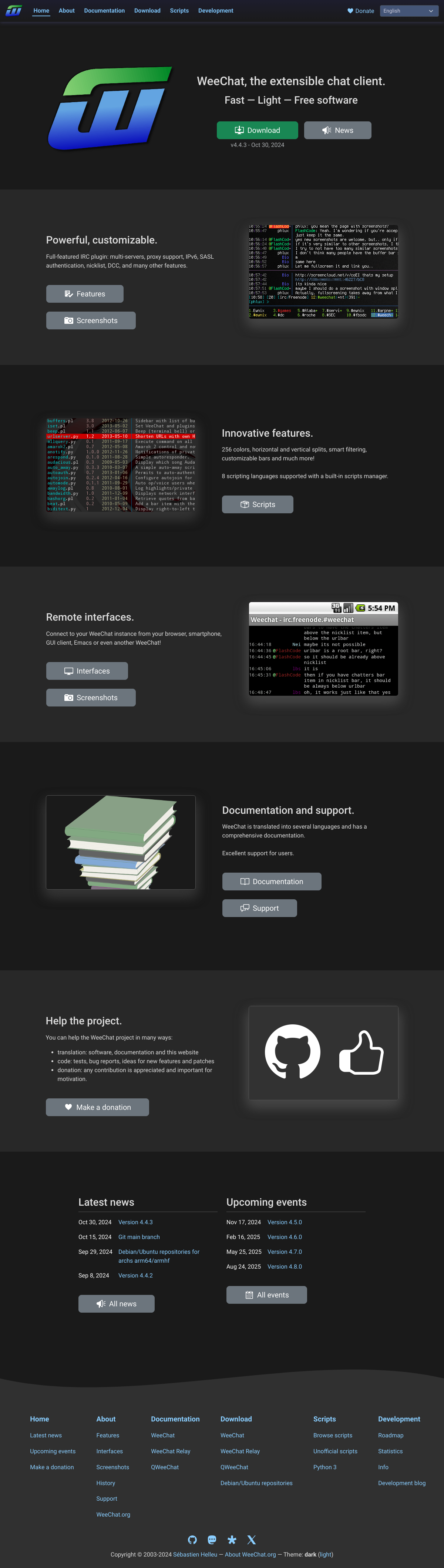Open footer Interfaces link under About
The image size is (444, 1568).
click(x=110, y=1451)
